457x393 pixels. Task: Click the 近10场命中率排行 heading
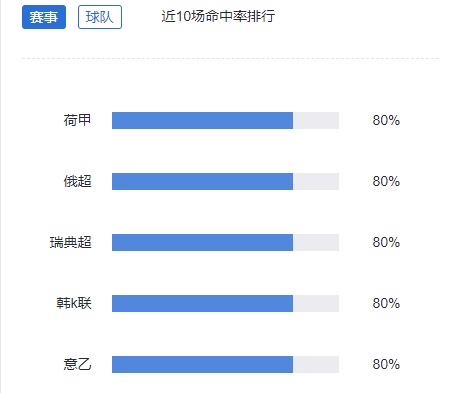click(x=218, y=16)
